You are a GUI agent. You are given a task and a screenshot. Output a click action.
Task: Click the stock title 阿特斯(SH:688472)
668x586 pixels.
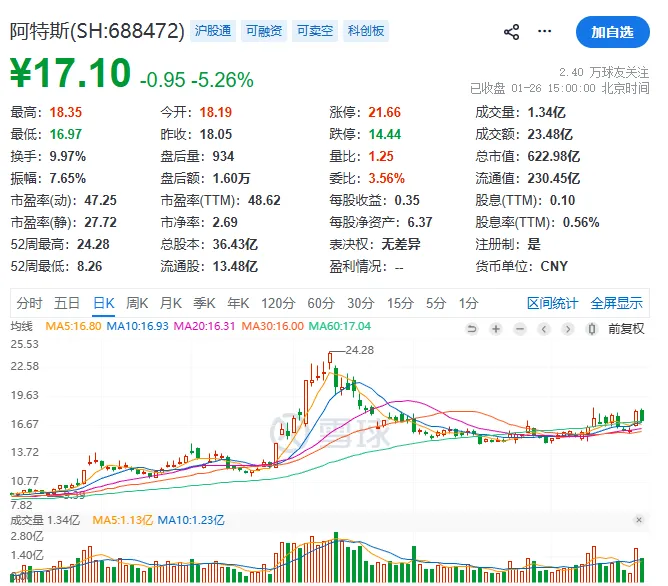pyautogui.click(x=98, y=31)
